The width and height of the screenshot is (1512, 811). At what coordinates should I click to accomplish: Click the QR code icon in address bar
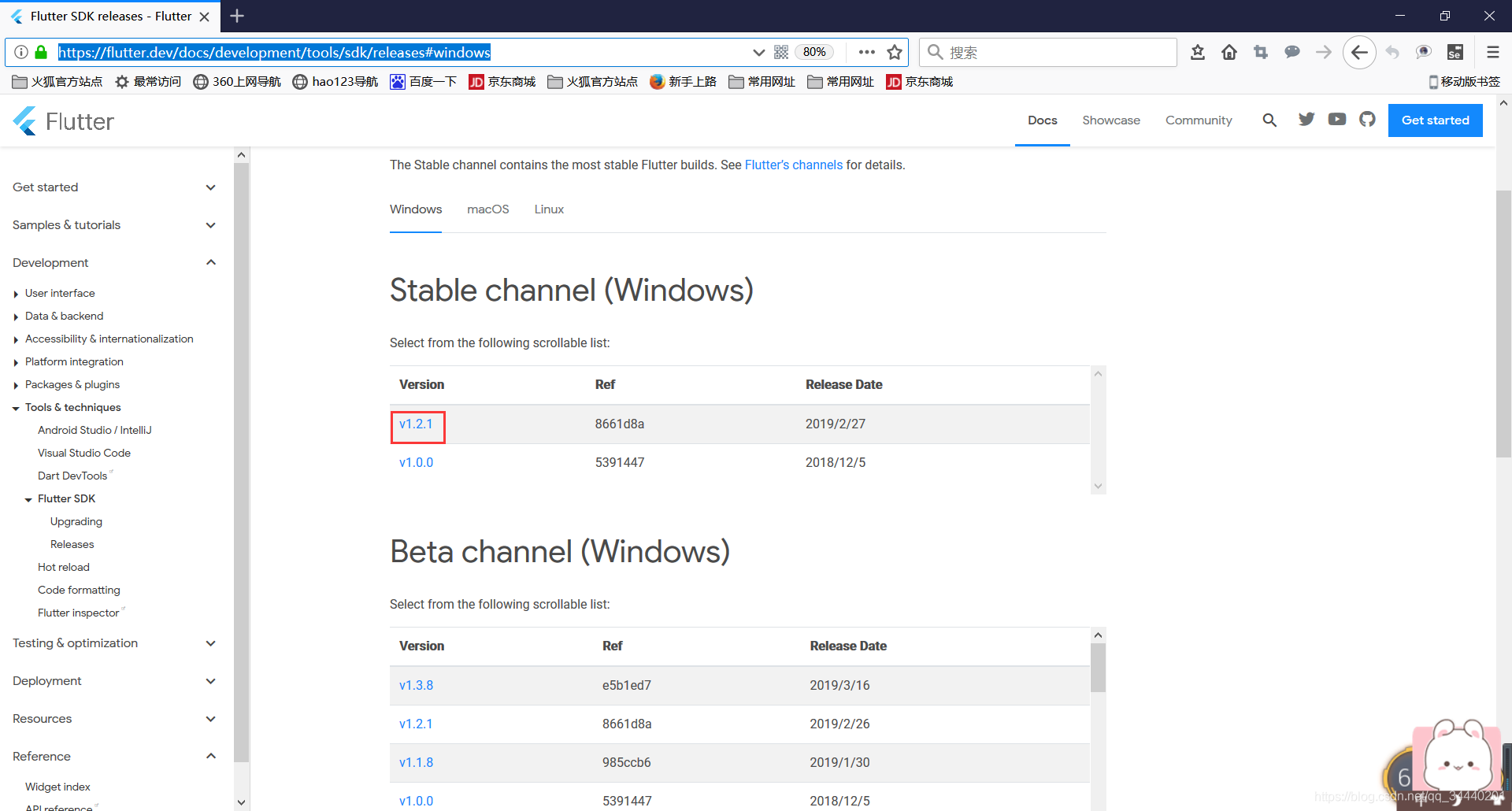tap(781, 52)
